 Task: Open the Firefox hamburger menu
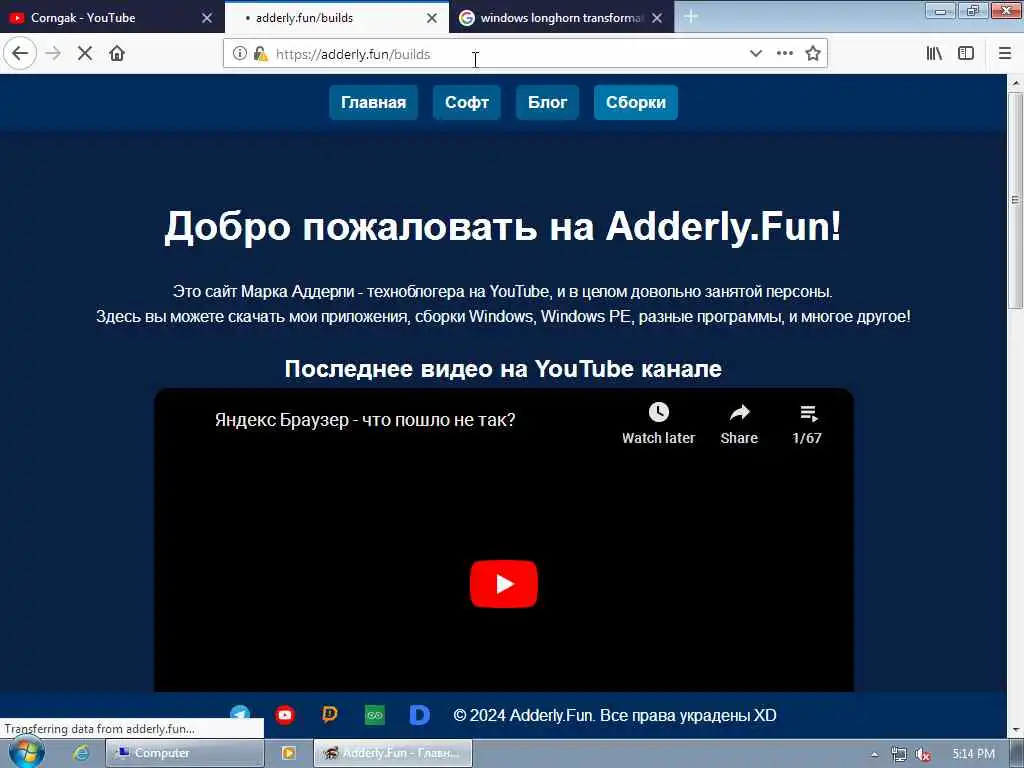click(x=1004, y=54)
